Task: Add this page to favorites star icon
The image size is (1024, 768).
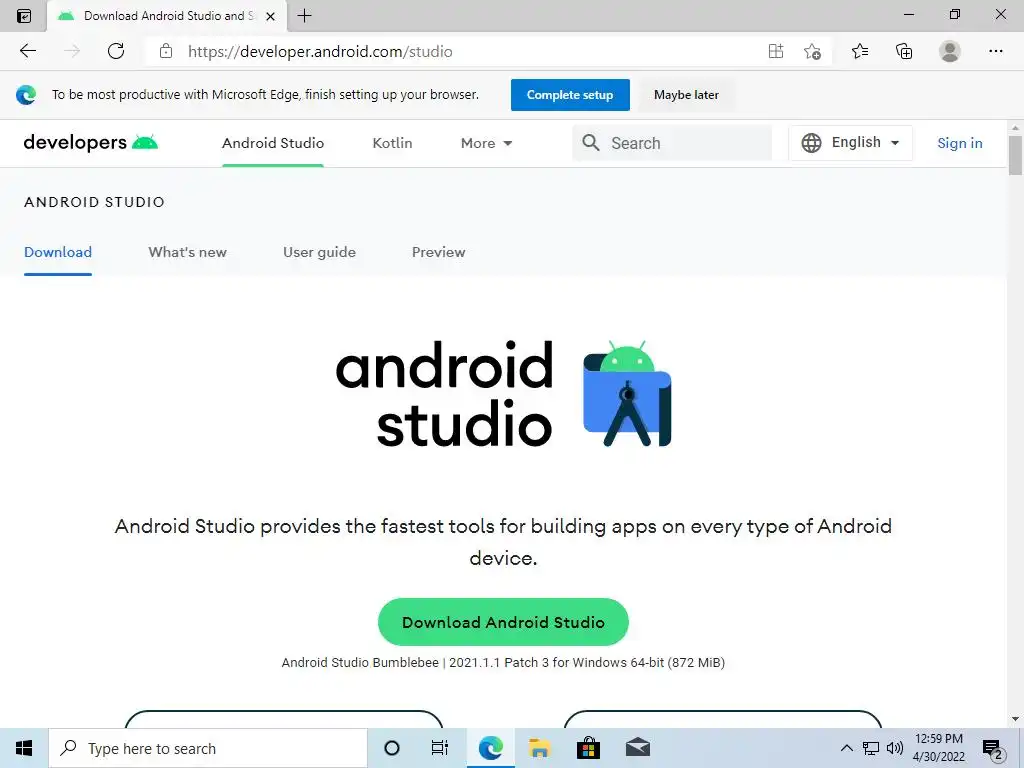Action: pyautogui.click(x=812, y=51)
